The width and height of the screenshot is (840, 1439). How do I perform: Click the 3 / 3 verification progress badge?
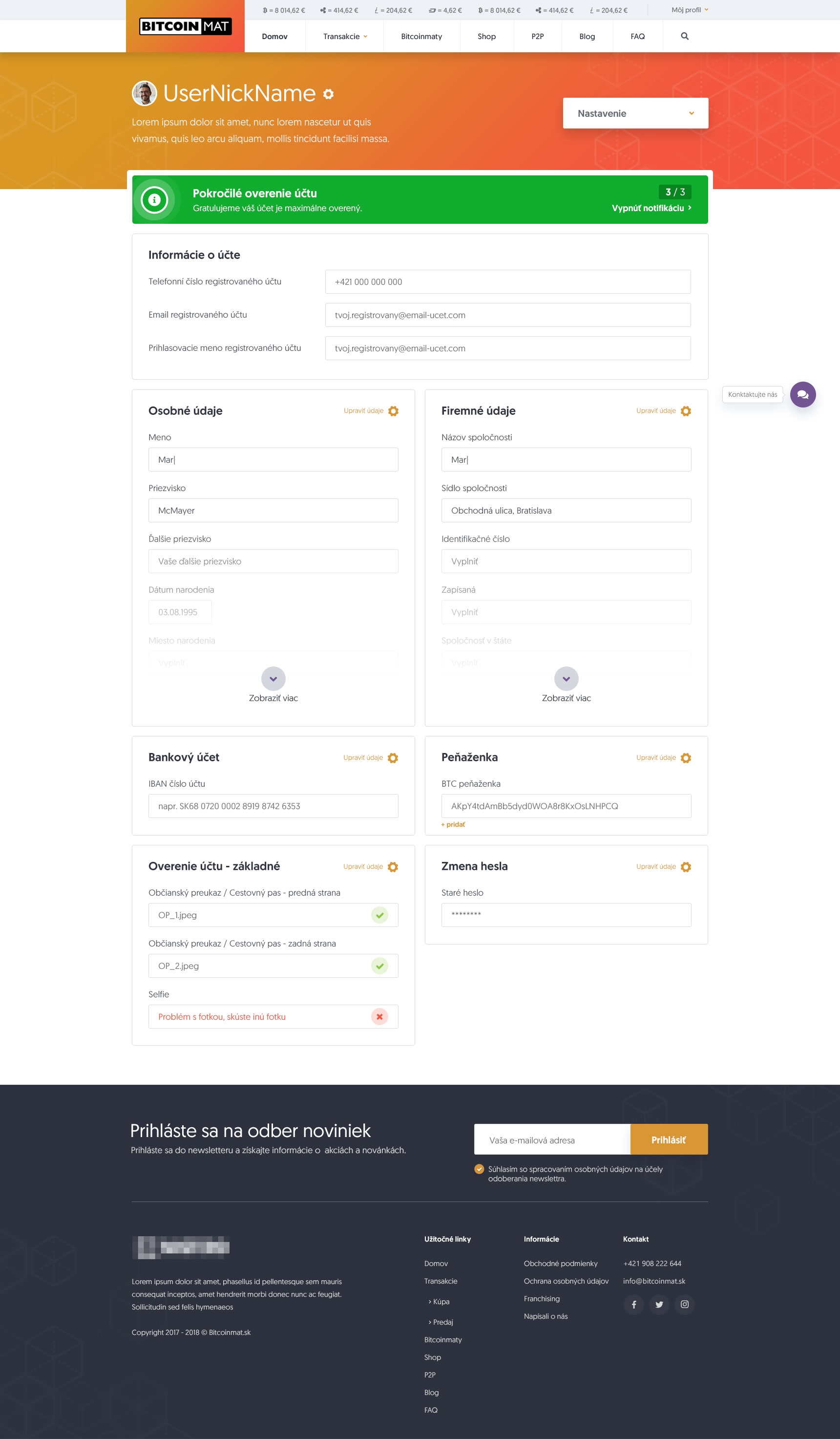click(675, 192)
